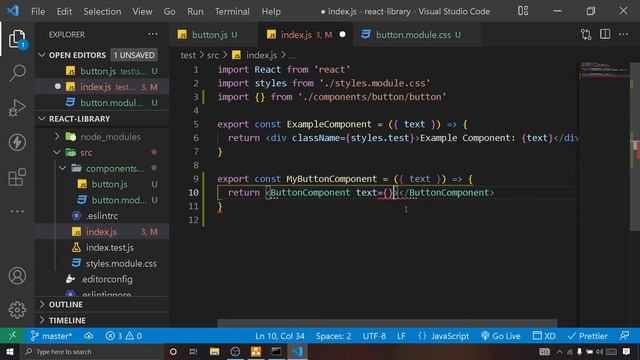Click the VS Code taskbar icon
Viewport: 640px width, 360px height.
click(298, 352)
